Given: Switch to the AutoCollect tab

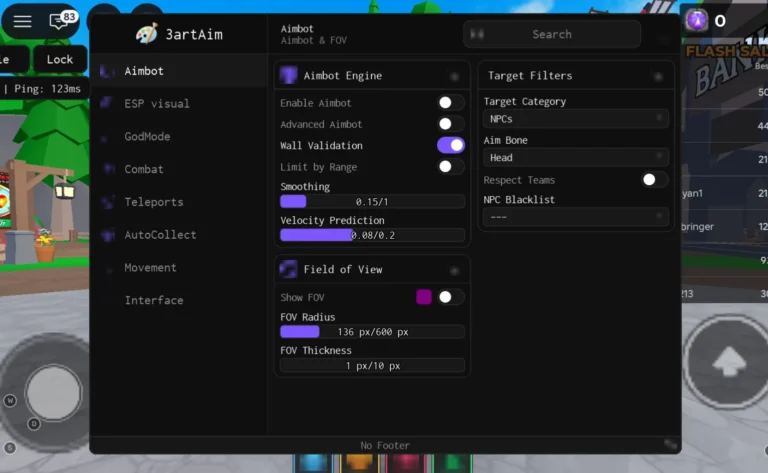Looking at the screenshot, I should 179,235.
